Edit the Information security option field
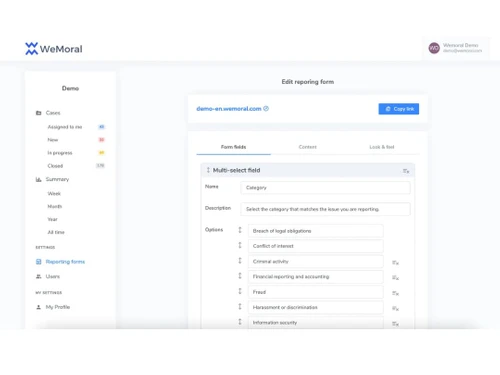The image size is (500, 375). point(315,323)
